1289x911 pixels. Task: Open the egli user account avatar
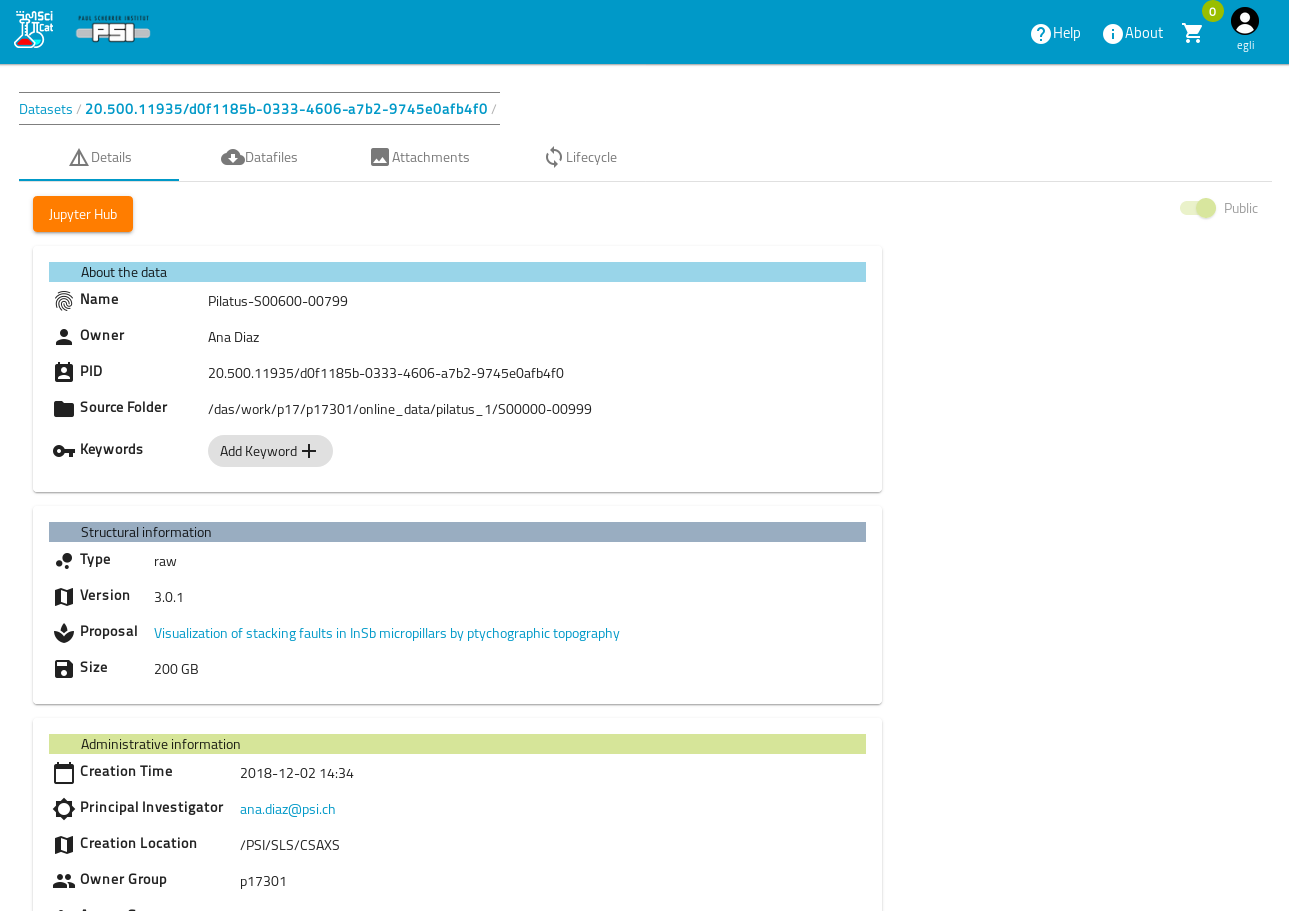tap(1244, 22)
